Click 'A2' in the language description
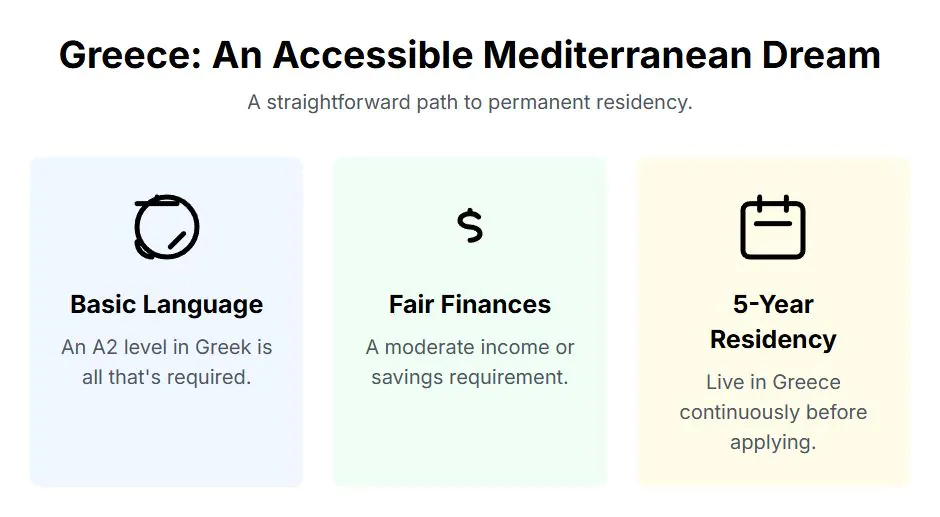 [107, 347]
